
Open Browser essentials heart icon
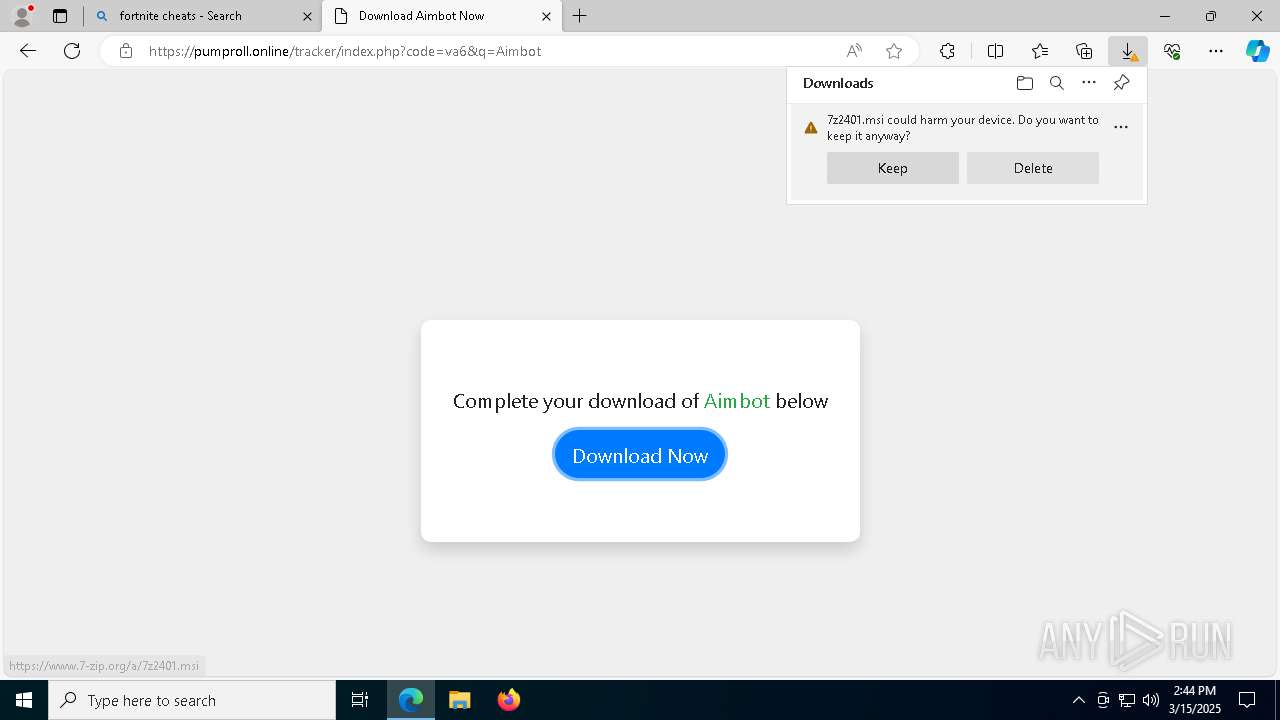tap(1172, 51)
